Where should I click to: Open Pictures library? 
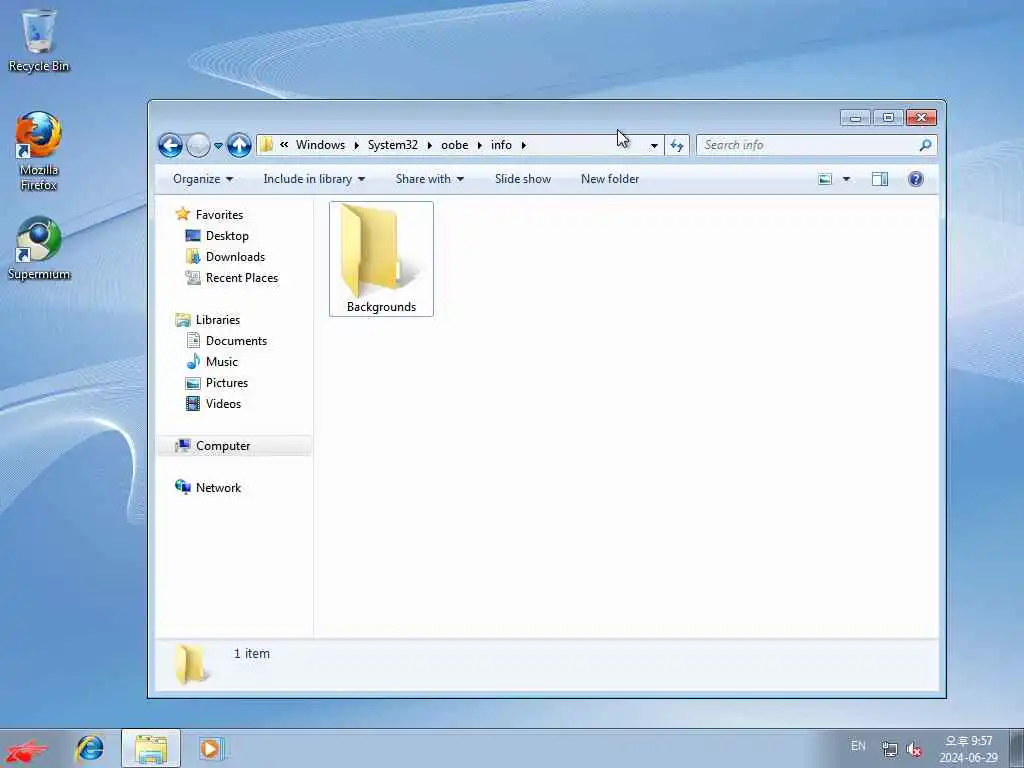[x=227, y=383]
